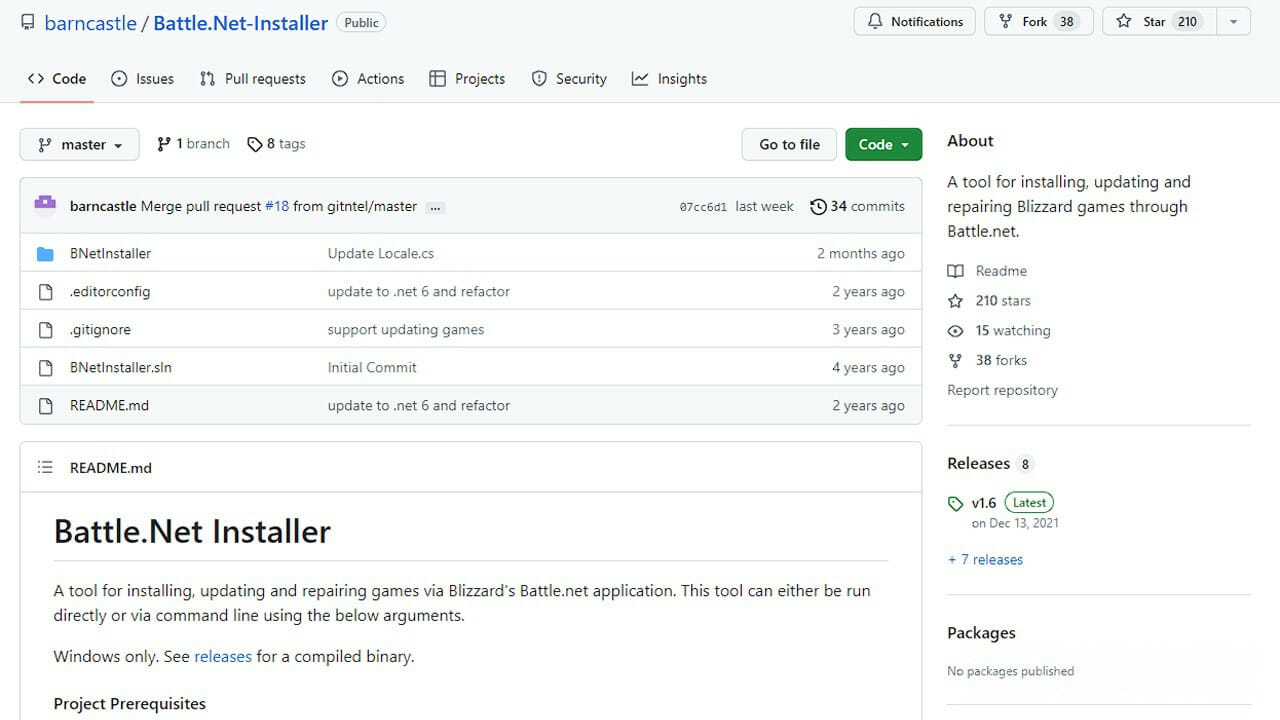
Task: Click the .gitignore file icon
Action: tap(45, 330)
